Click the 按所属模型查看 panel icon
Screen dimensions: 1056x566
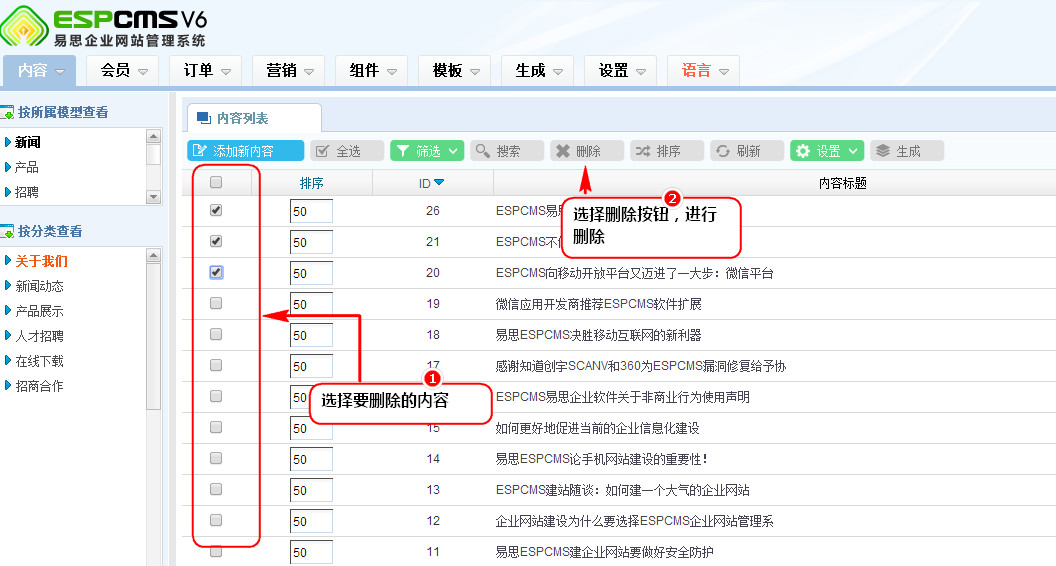pyautogui.click(x=7, y=112)
